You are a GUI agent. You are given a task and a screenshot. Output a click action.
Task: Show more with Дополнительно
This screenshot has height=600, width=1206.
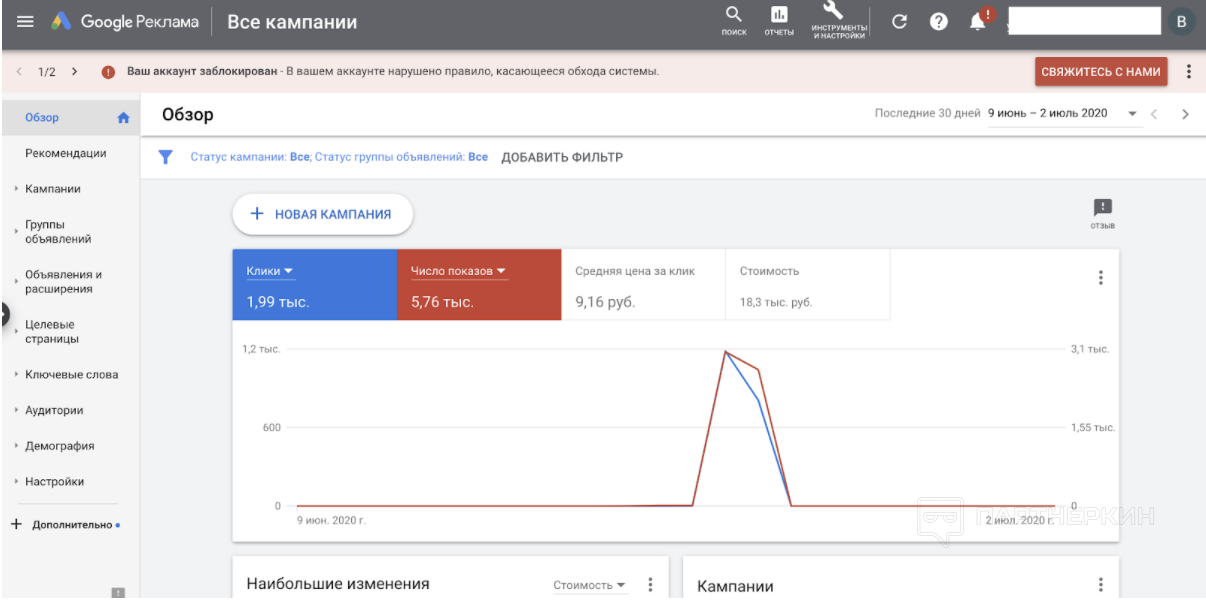pos(72,524)
